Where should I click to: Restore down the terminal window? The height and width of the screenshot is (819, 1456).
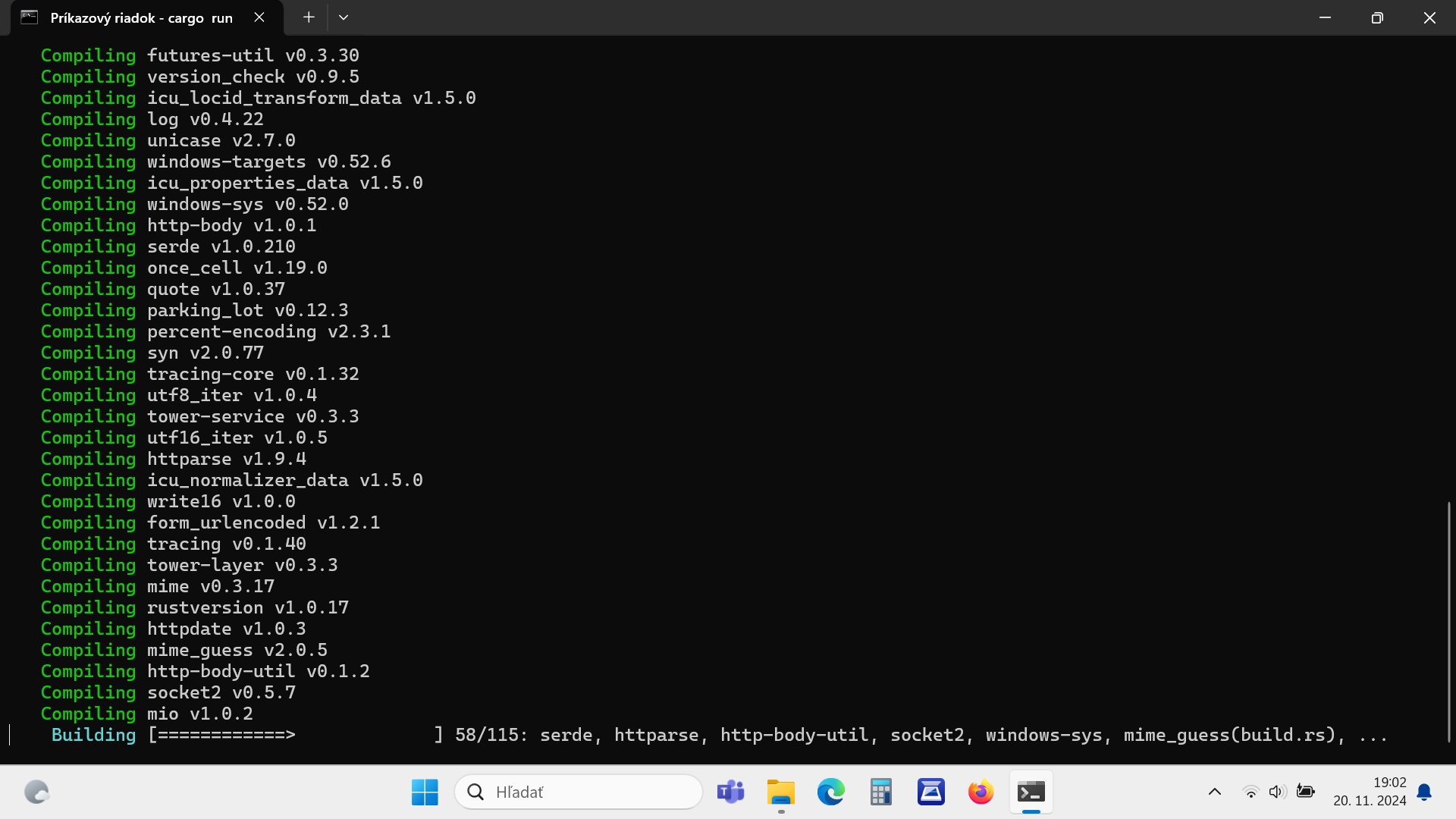(x=1377, y=17)
